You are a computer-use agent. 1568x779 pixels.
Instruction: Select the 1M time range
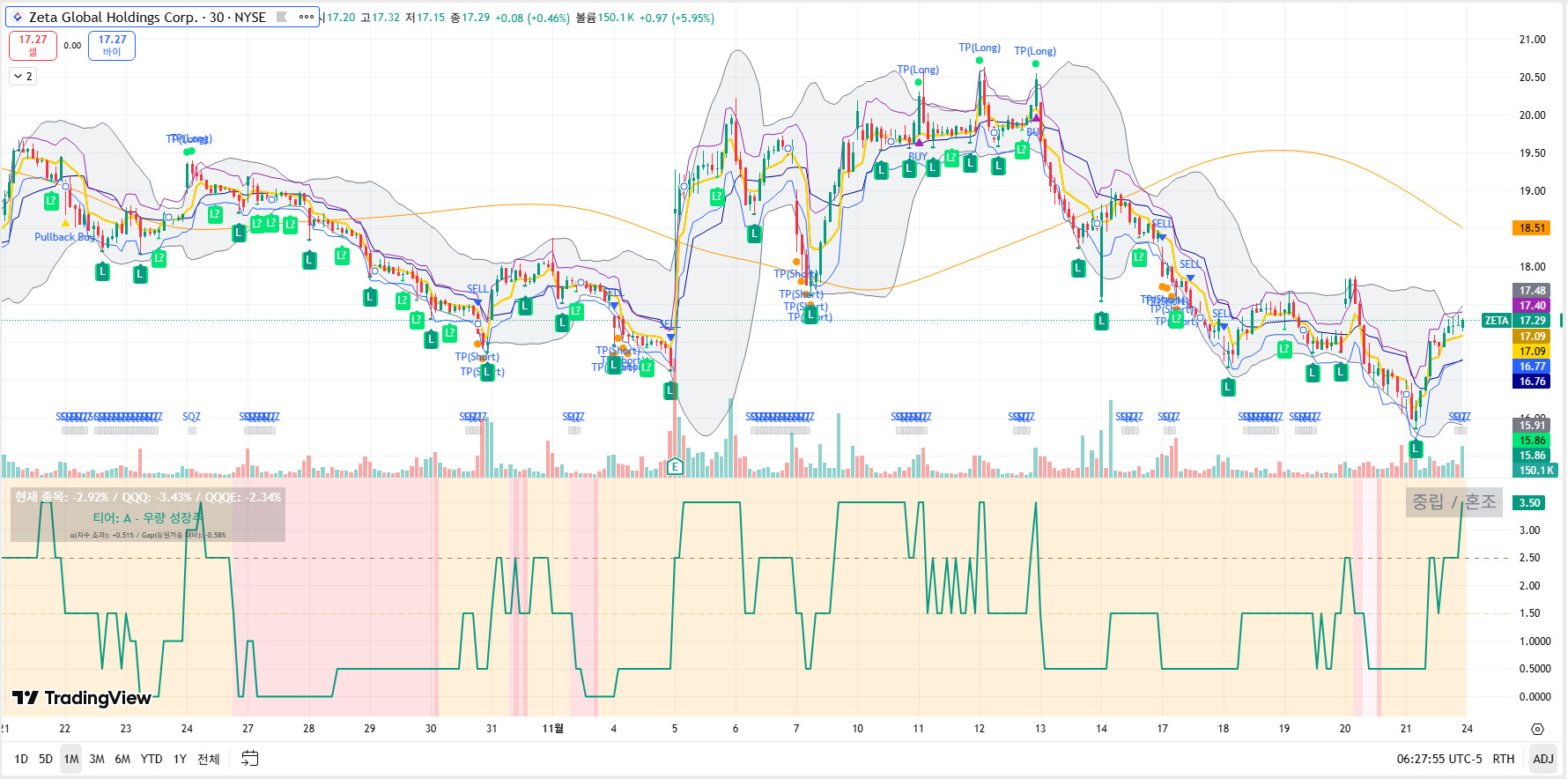point(71,759)
